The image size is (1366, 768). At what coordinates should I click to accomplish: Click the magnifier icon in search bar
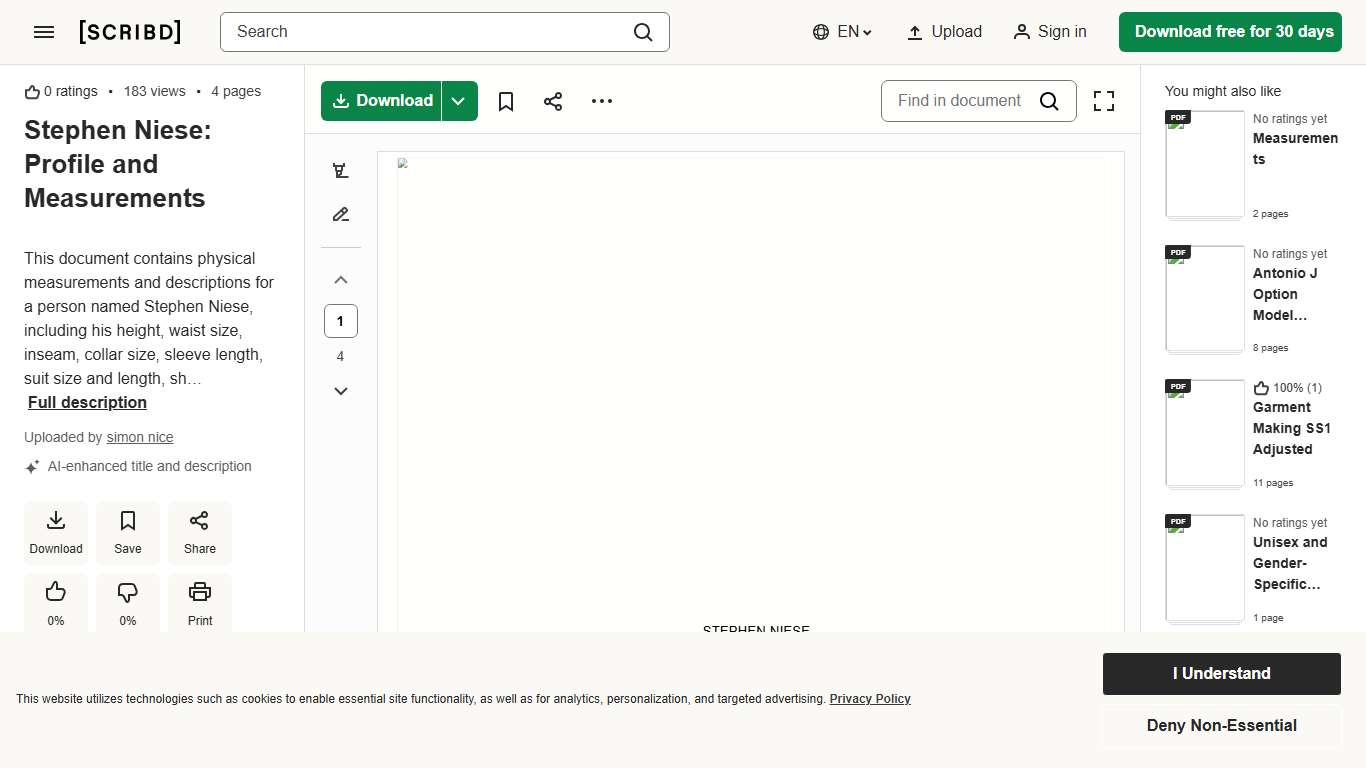(x=643, y=32)
